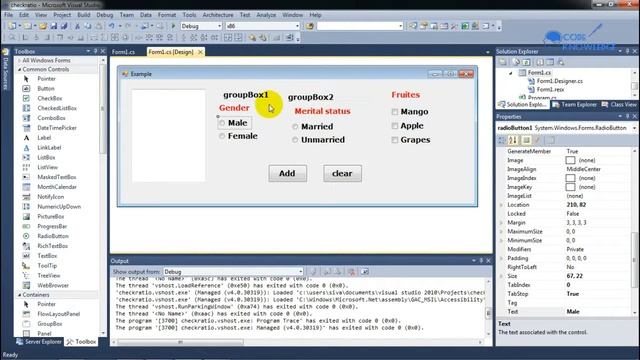640x360 pixels.
Task: Click the Add button on form
Action: 287,173
